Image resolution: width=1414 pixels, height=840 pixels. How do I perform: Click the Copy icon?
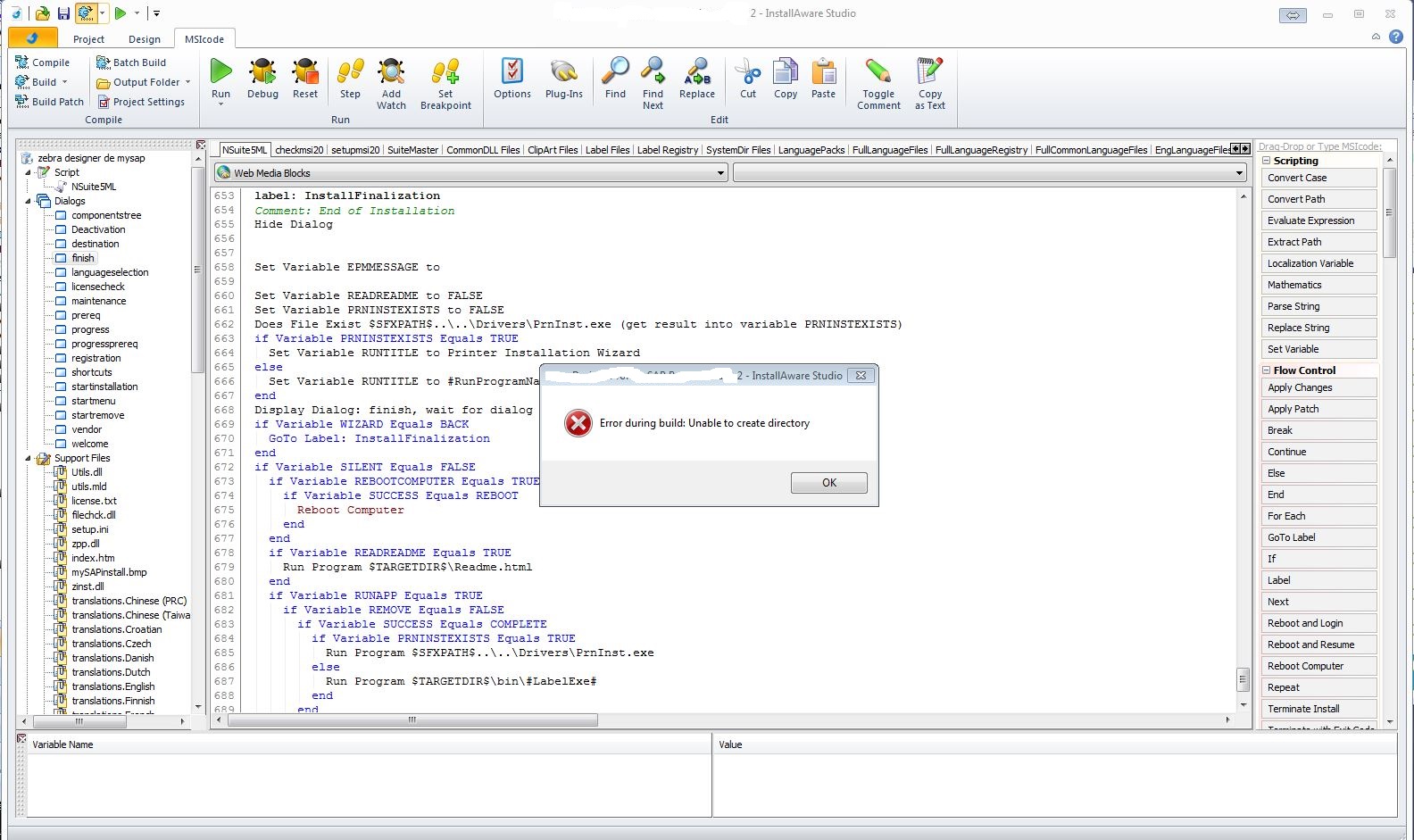click(786, 71)
